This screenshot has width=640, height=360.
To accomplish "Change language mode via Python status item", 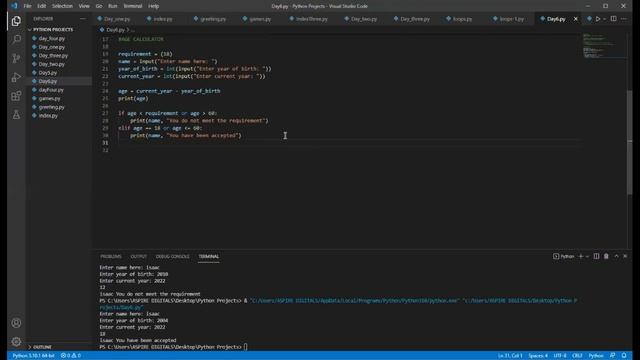I will click(x=596, y=356).
